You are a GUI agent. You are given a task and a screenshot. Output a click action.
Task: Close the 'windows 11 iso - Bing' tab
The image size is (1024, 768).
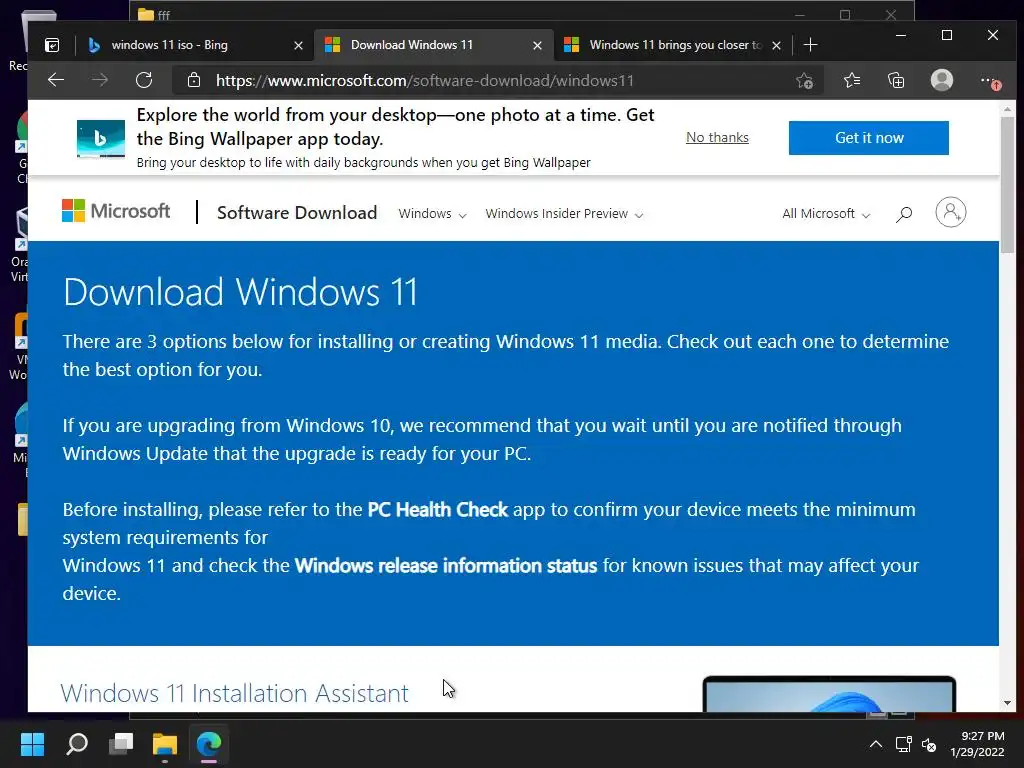(298, 45)
